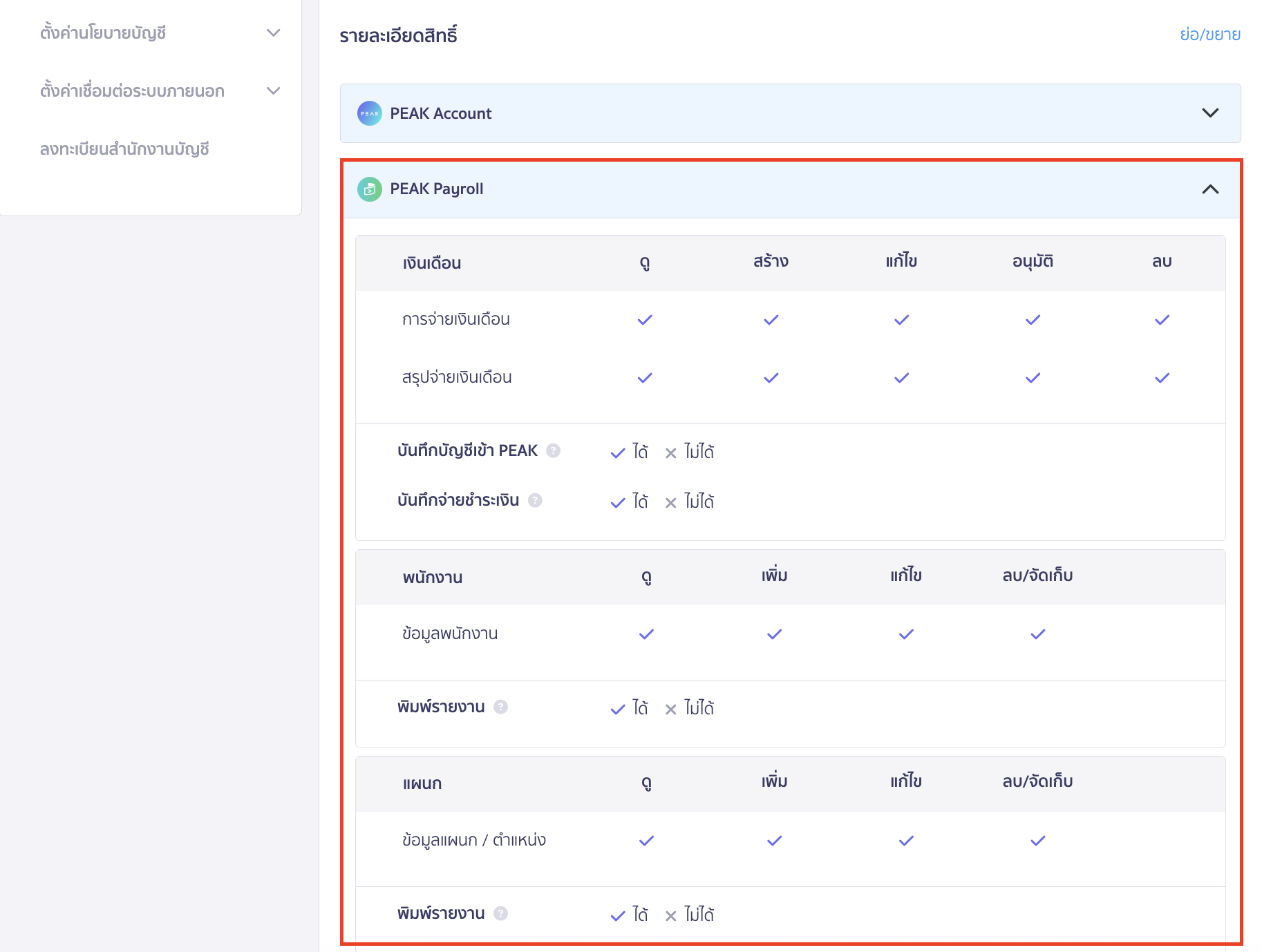
Task: Open help icon beside บันทึกบัญชีเข้า PEAK
Action: (553, 450)
